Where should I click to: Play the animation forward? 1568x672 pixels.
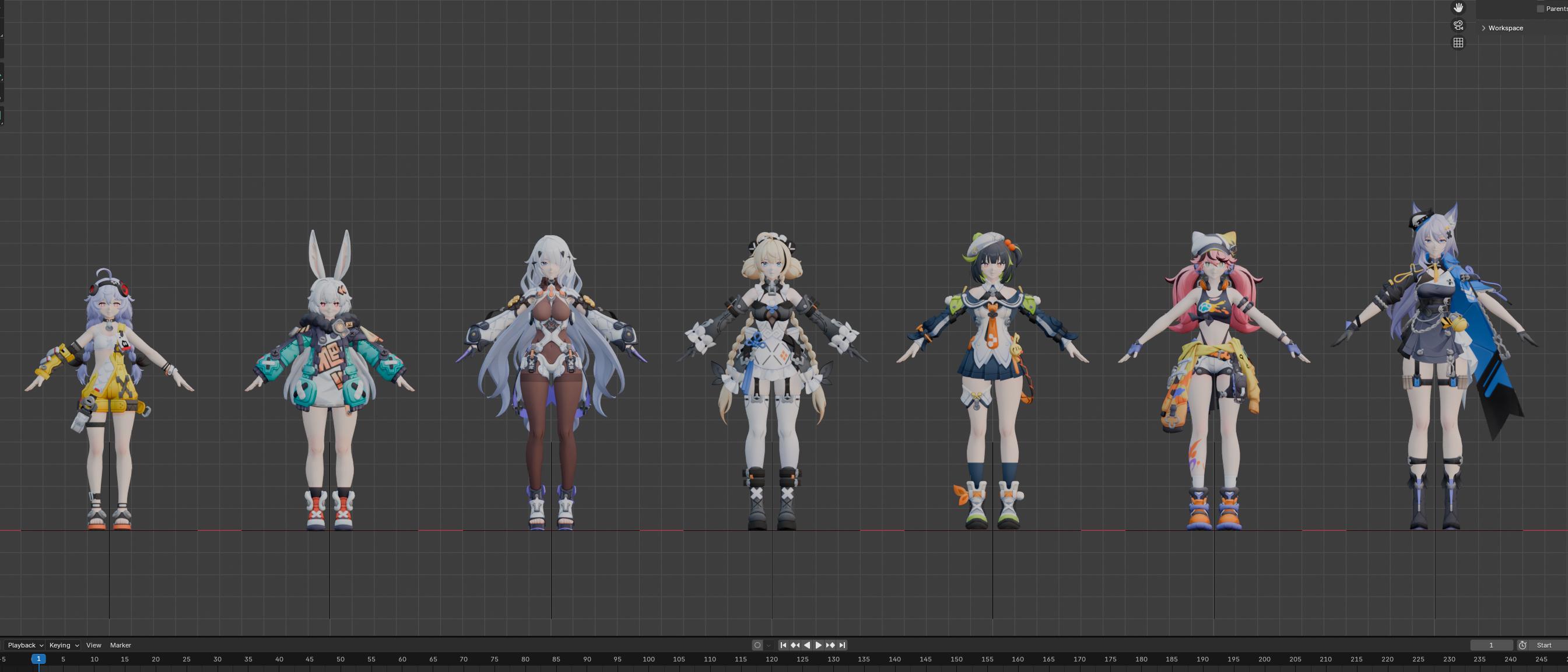[x=819, y=645]
